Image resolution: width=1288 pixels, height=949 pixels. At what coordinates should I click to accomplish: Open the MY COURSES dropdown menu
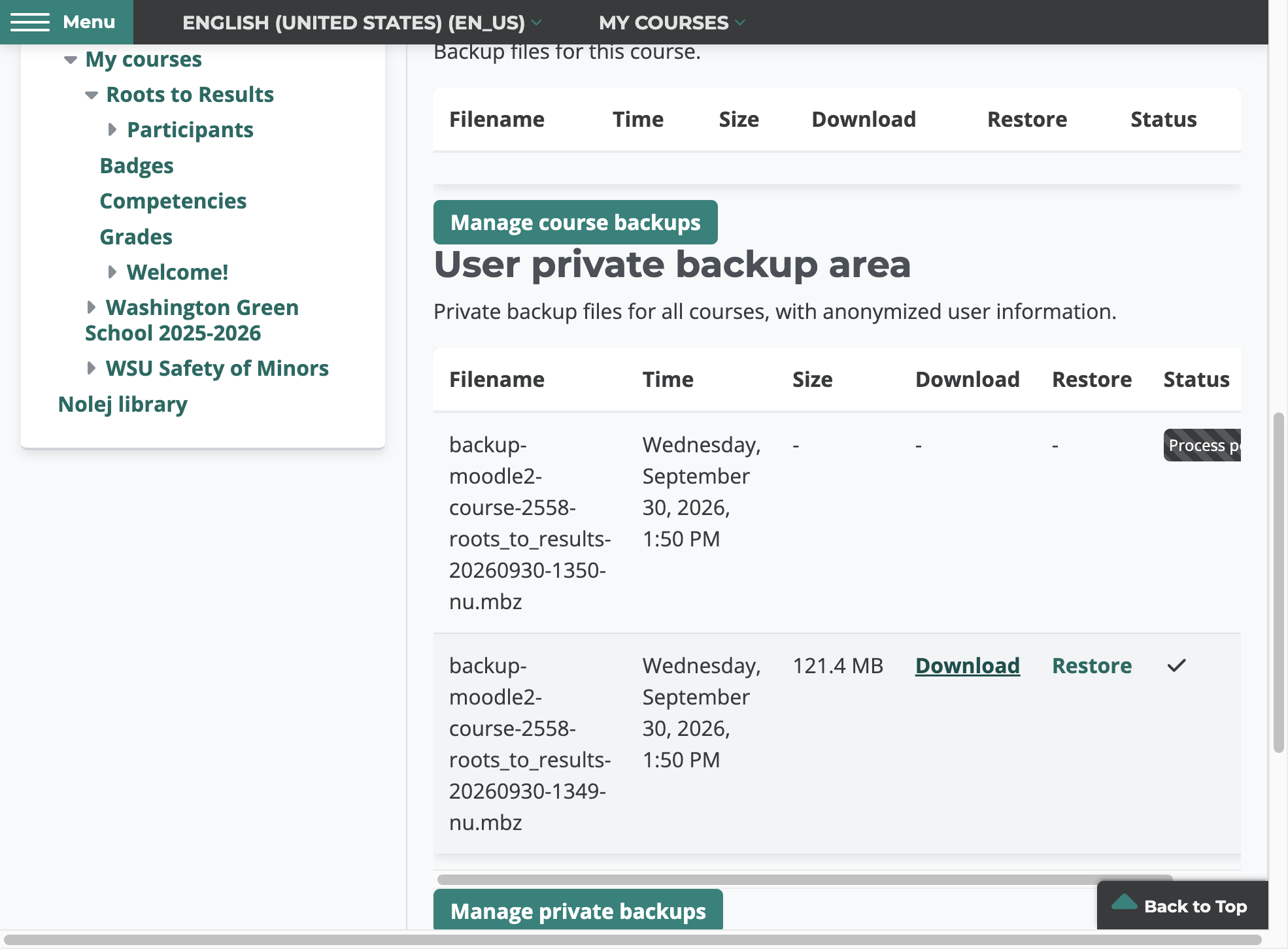pos(671,22)
